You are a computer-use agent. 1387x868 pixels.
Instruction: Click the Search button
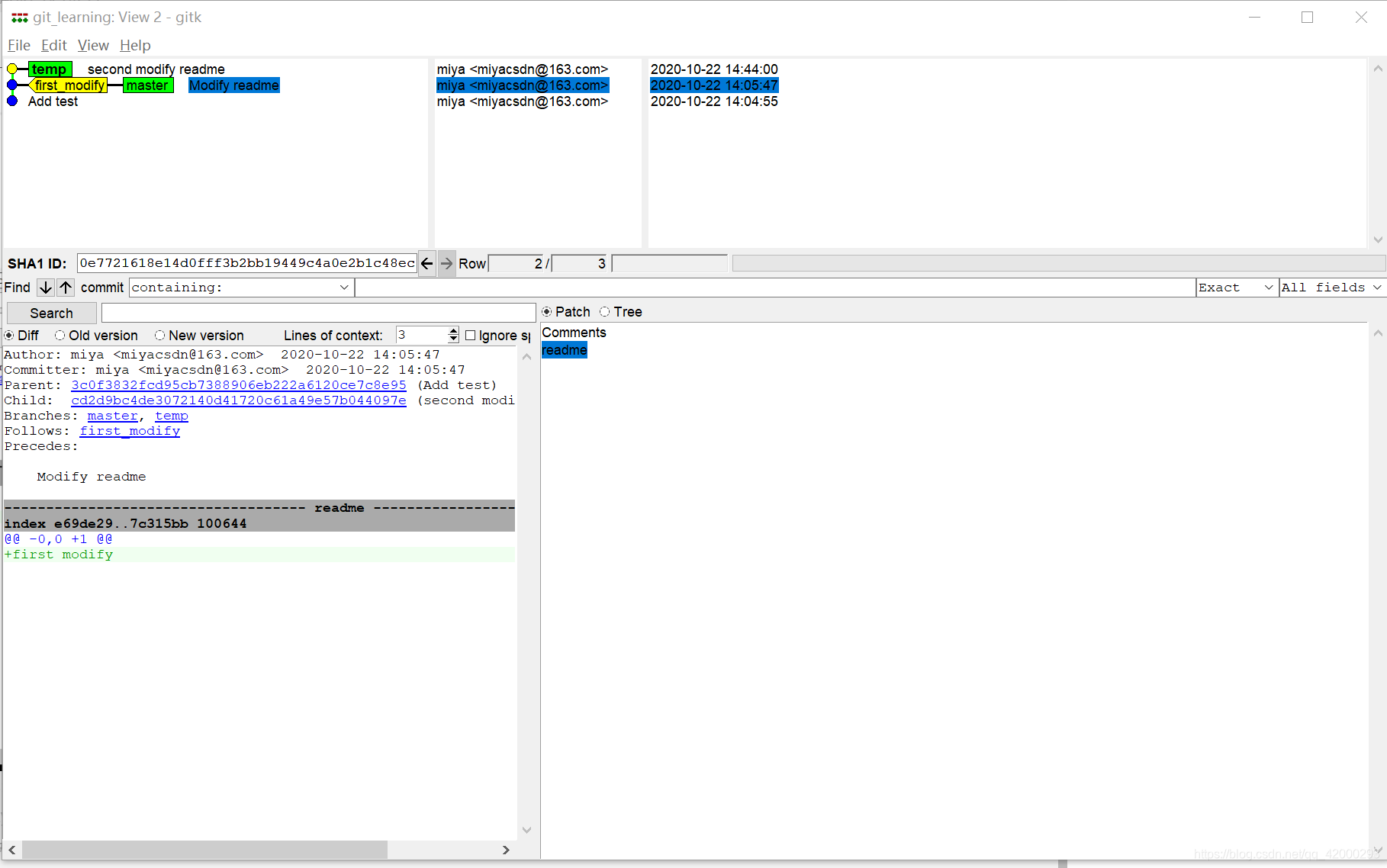[x=52, y=313]
